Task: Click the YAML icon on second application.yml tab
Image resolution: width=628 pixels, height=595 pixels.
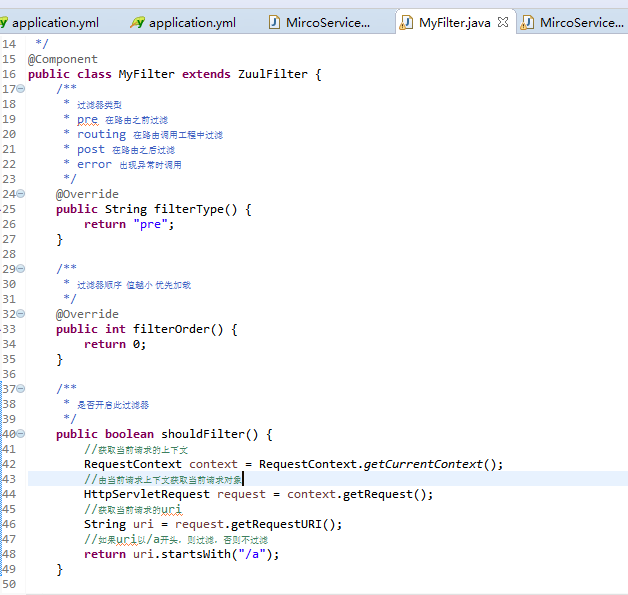Action: (x=137, y=22)
